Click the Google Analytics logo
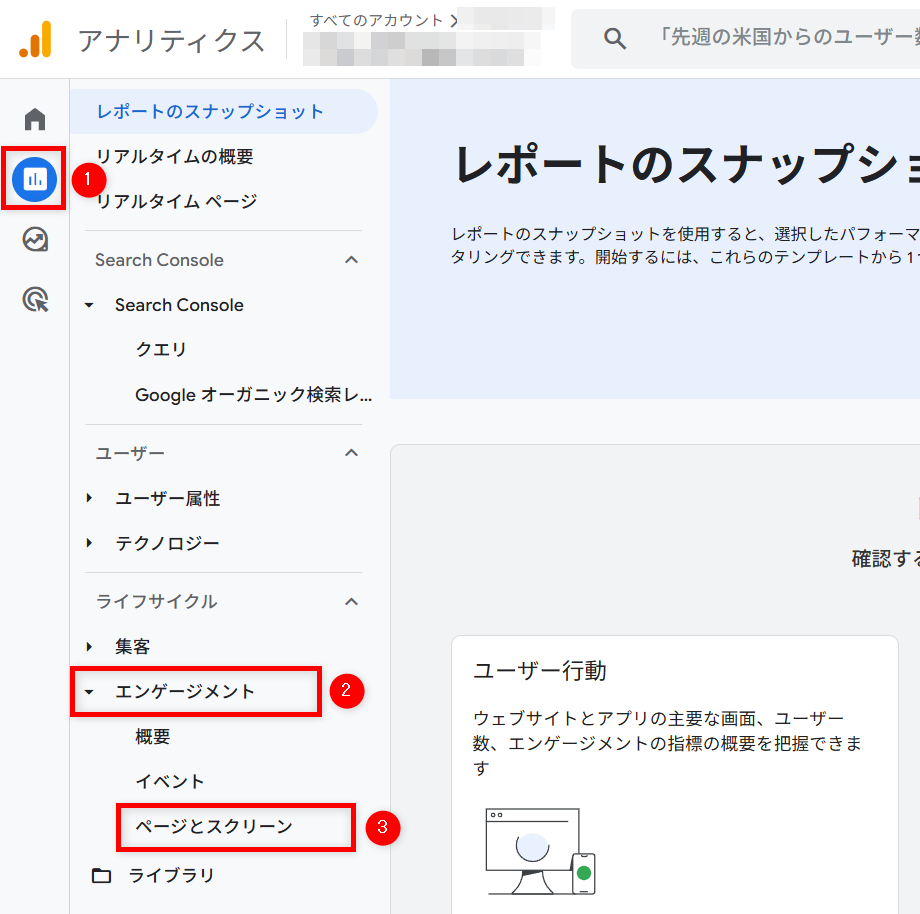Image resolution: width=920 pixels, height=914 pixels. (36, 40)
